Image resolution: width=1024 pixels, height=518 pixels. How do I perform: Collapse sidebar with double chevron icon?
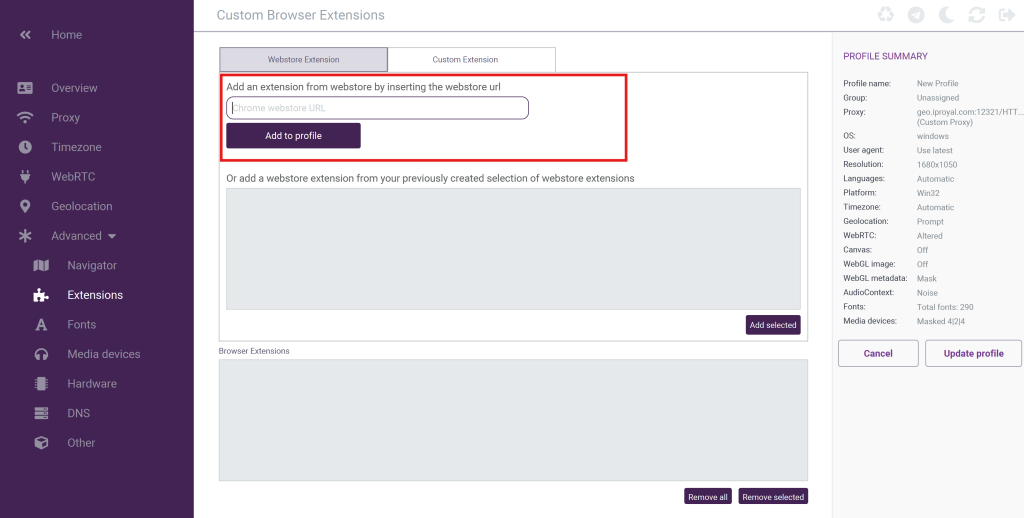[x=26, y=35]
